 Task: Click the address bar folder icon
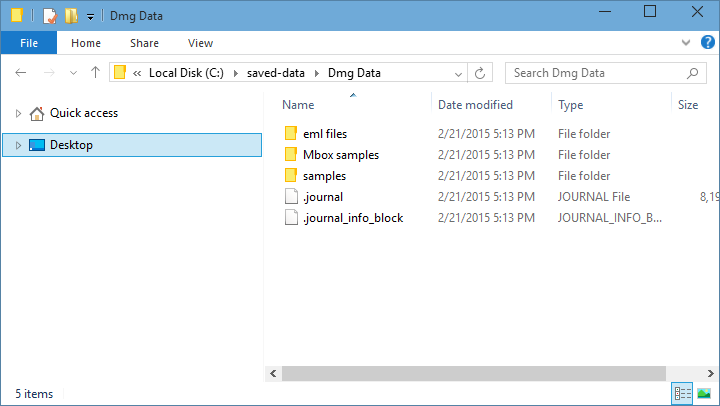click(120, 72)
